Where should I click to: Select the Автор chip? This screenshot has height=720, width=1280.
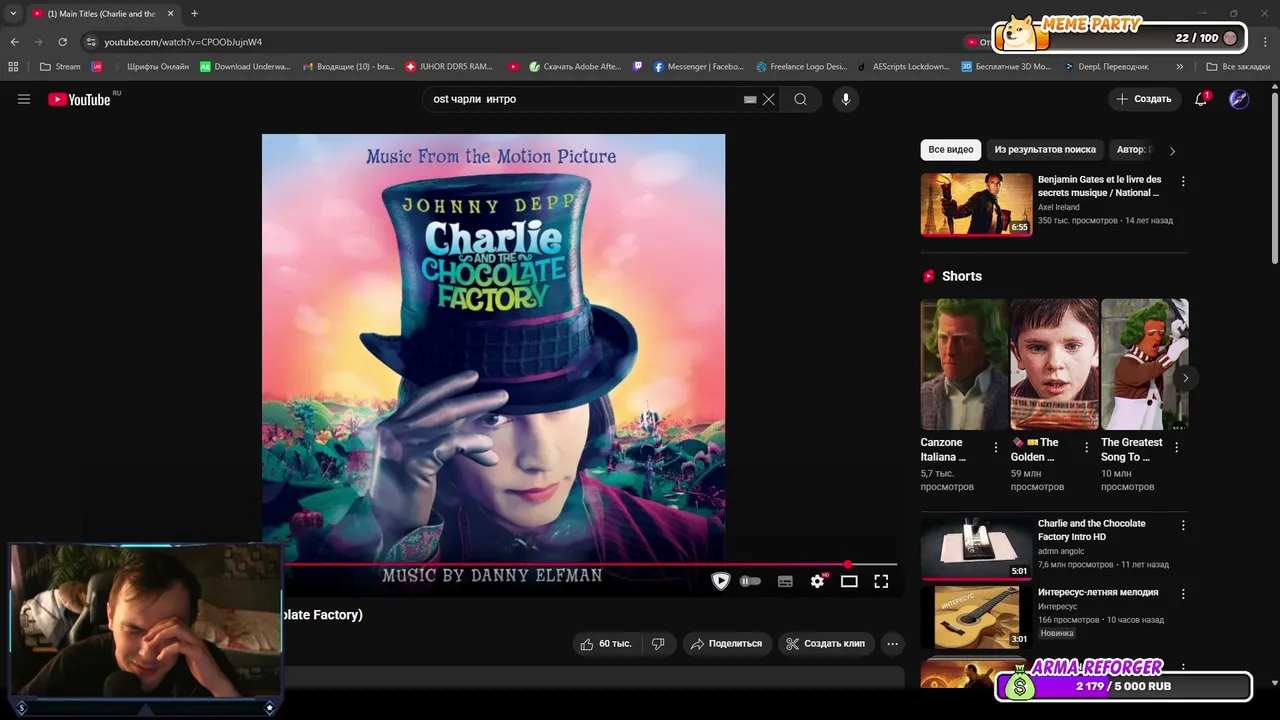point(1134,150)
